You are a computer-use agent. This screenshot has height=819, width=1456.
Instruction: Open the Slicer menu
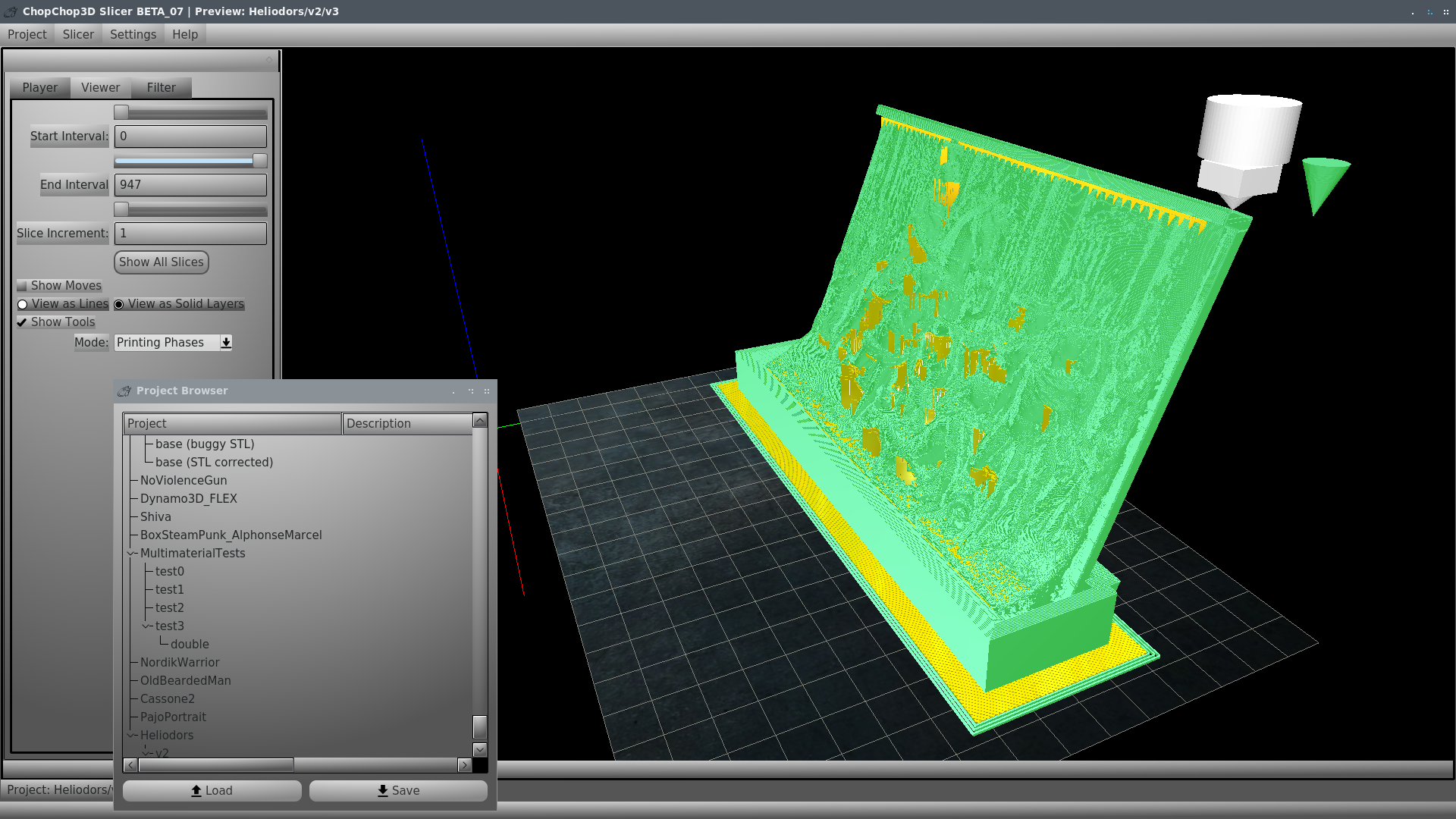[x=78, y=35]
